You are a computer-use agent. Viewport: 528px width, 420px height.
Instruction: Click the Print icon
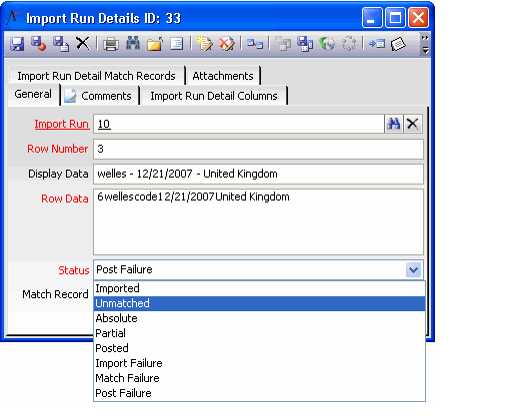point(111,44)
